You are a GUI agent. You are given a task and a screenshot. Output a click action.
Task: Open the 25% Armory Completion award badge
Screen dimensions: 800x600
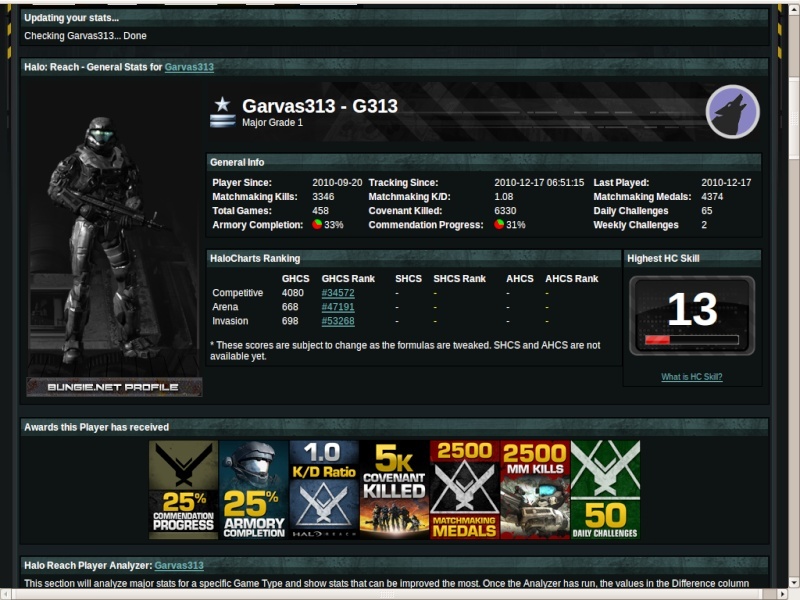(x=254, y=490)
